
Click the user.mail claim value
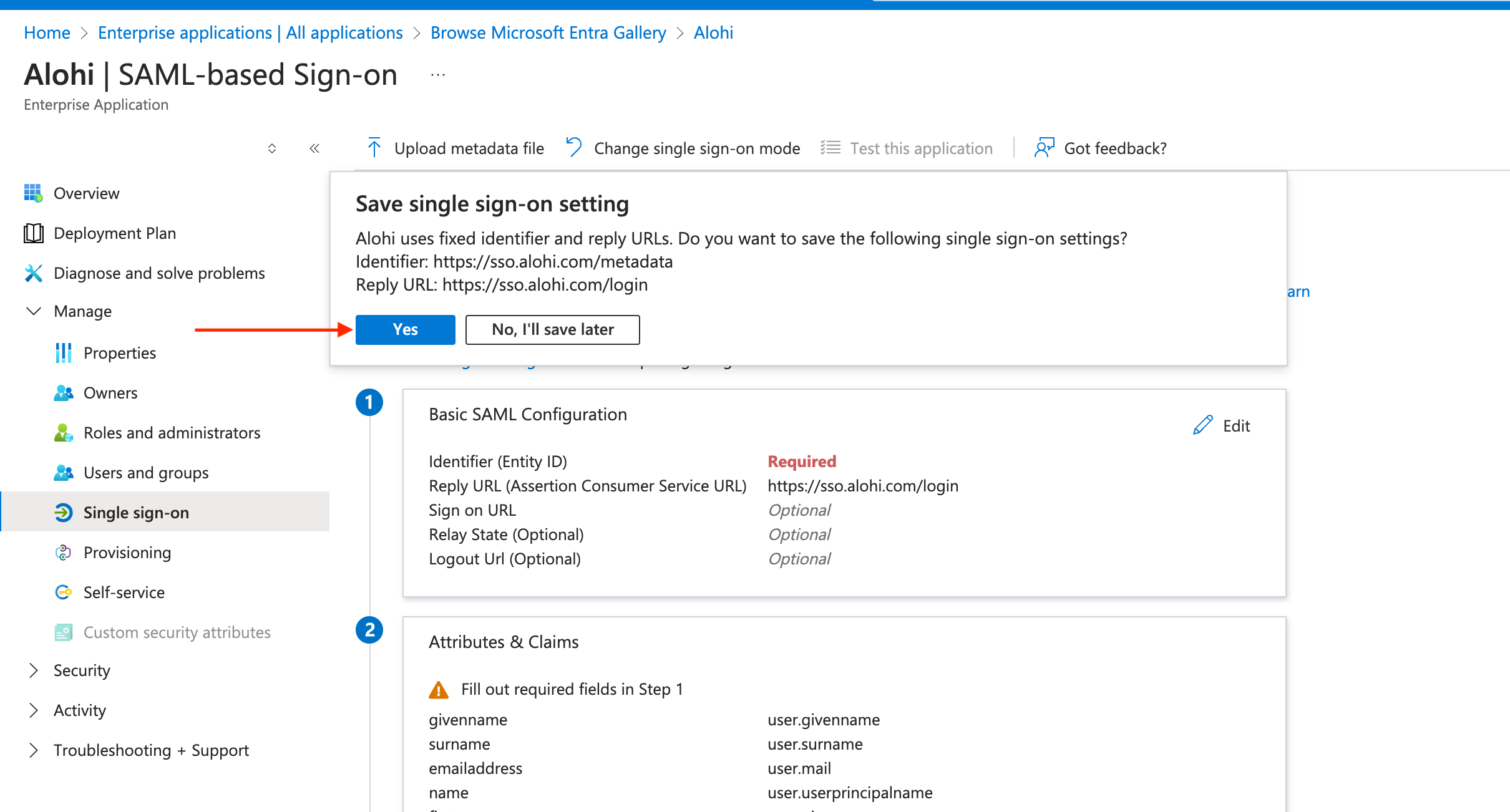click(799, 768)
